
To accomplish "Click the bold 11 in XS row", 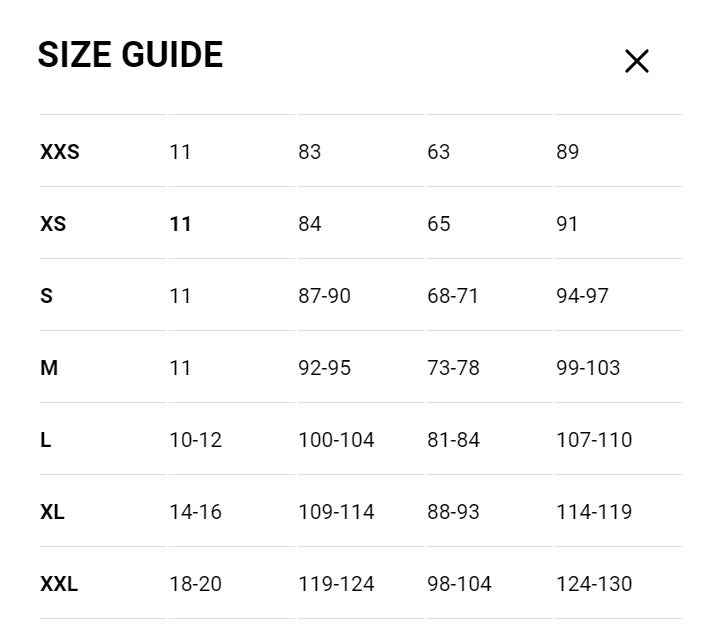I will click(x=180, y=225).
